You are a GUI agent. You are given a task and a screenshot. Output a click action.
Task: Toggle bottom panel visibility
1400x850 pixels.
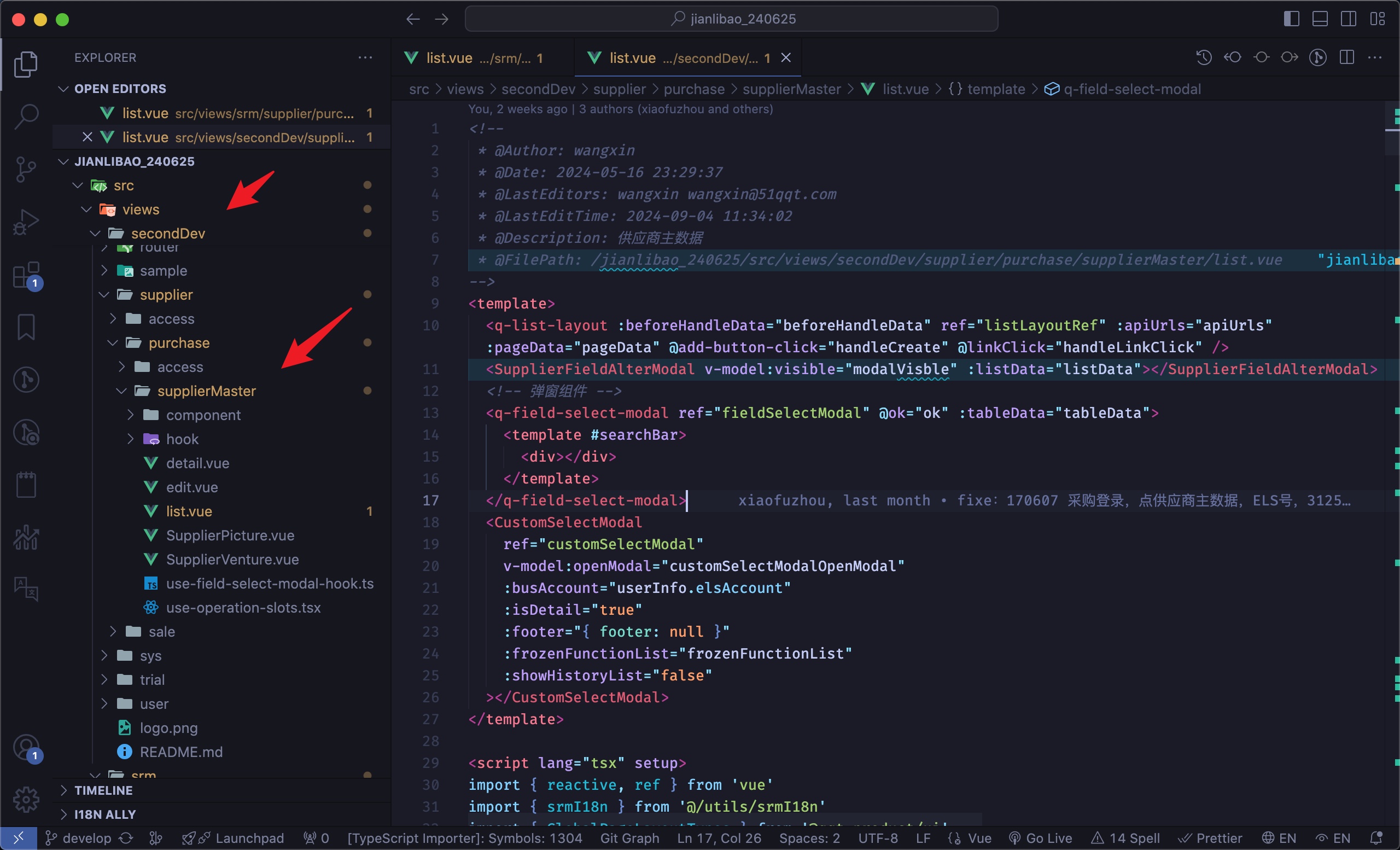1320,19
